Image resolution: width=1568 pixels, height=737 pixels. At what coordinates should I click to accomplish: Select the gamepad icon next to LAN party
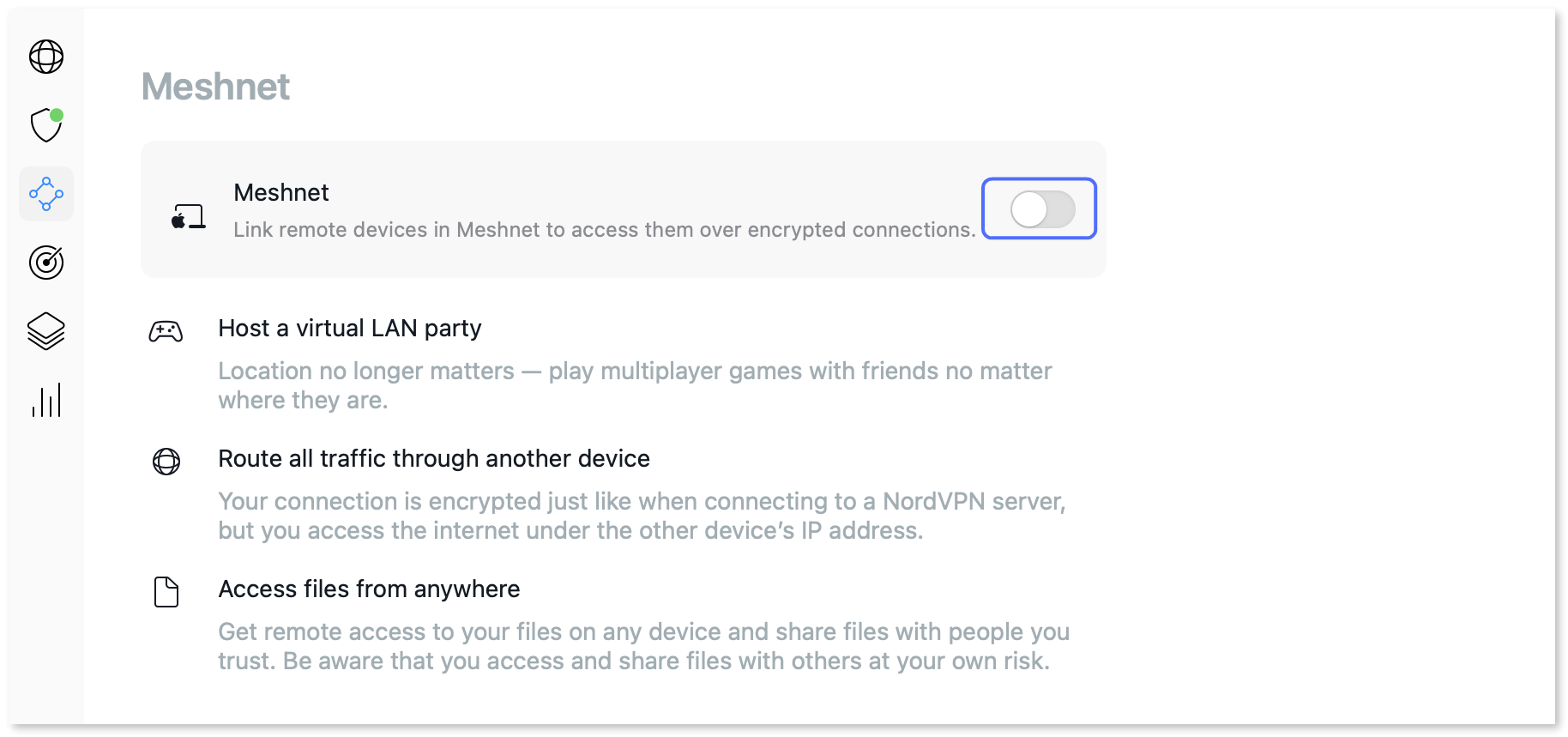(166, 330)
